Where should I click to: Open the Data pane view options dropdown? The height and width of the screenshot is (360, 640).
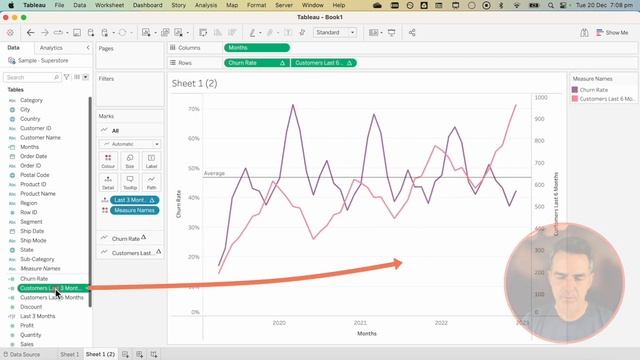(x=85, y=77)
